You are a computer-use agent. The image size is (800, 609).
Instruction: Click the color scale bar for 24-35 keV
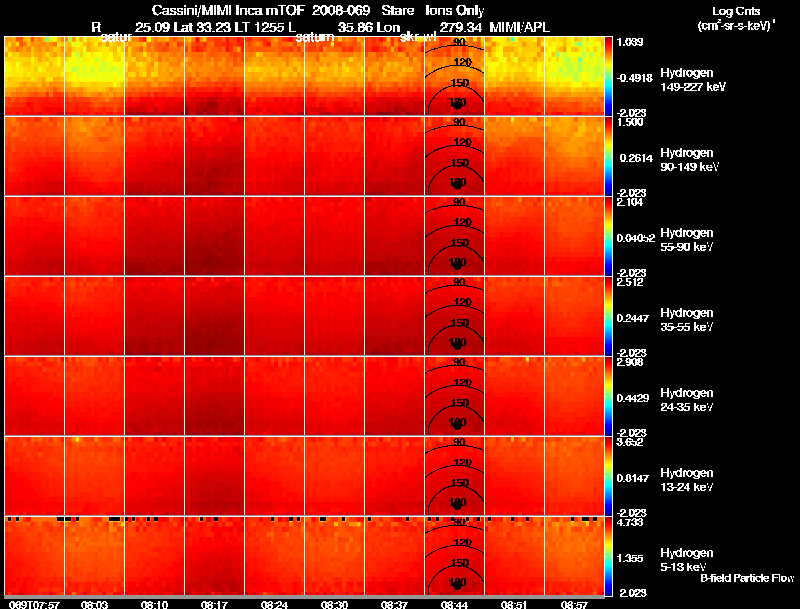608,396
